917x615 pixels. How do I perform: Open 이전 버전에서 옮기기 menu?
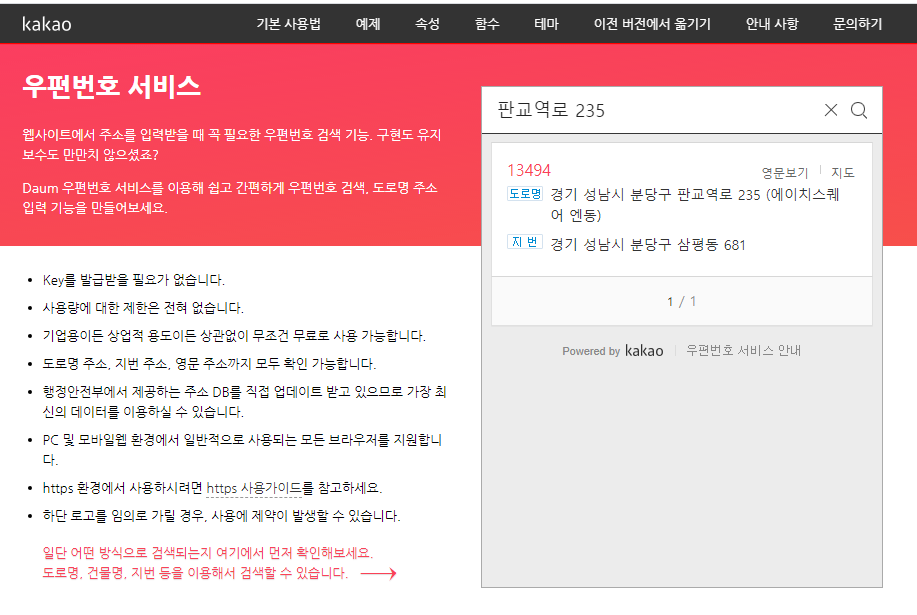[652, 24]
